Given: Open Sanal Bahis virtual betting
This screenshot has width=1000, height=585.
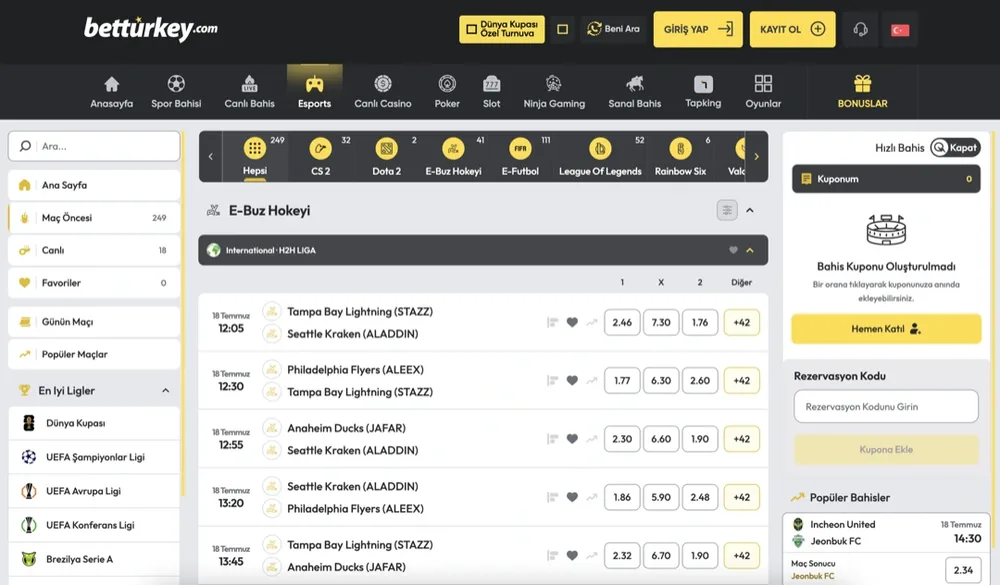Looking at the screenshot, I should click(635, 92).
